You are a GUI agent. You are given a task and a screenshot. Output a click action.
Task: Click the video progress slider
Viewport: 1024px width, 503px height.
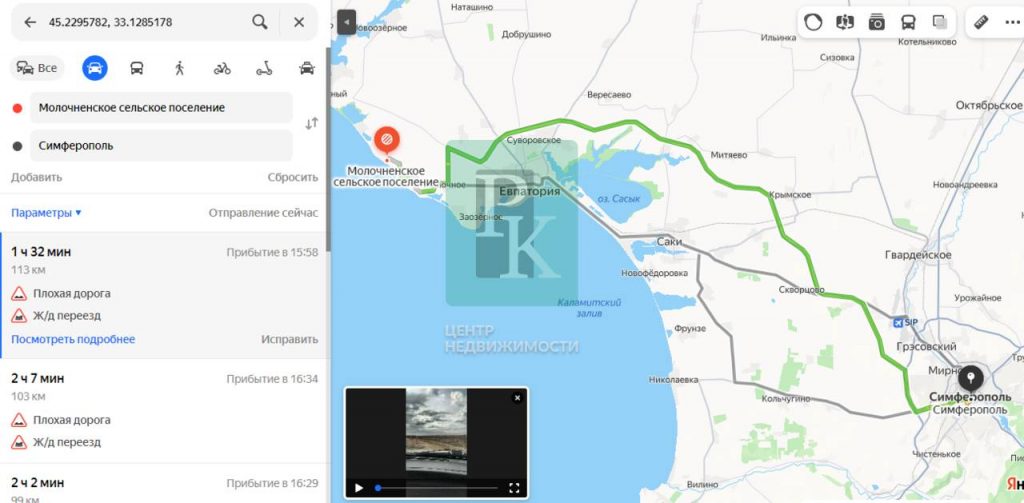point(437,488)
